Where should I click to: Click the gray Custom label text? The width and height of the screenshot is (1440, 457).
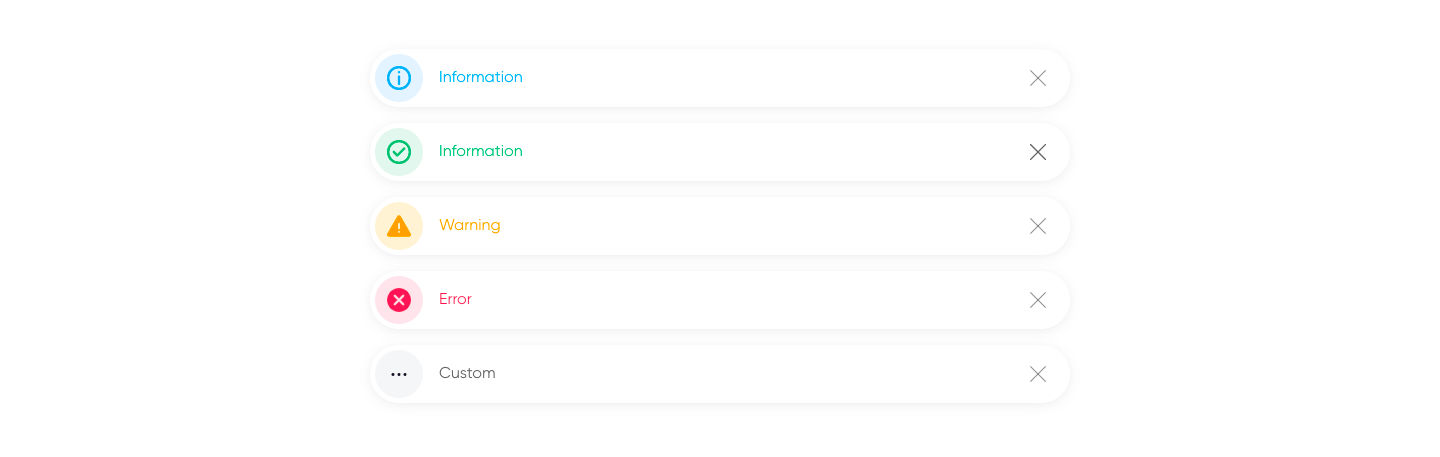coord(467,373)
